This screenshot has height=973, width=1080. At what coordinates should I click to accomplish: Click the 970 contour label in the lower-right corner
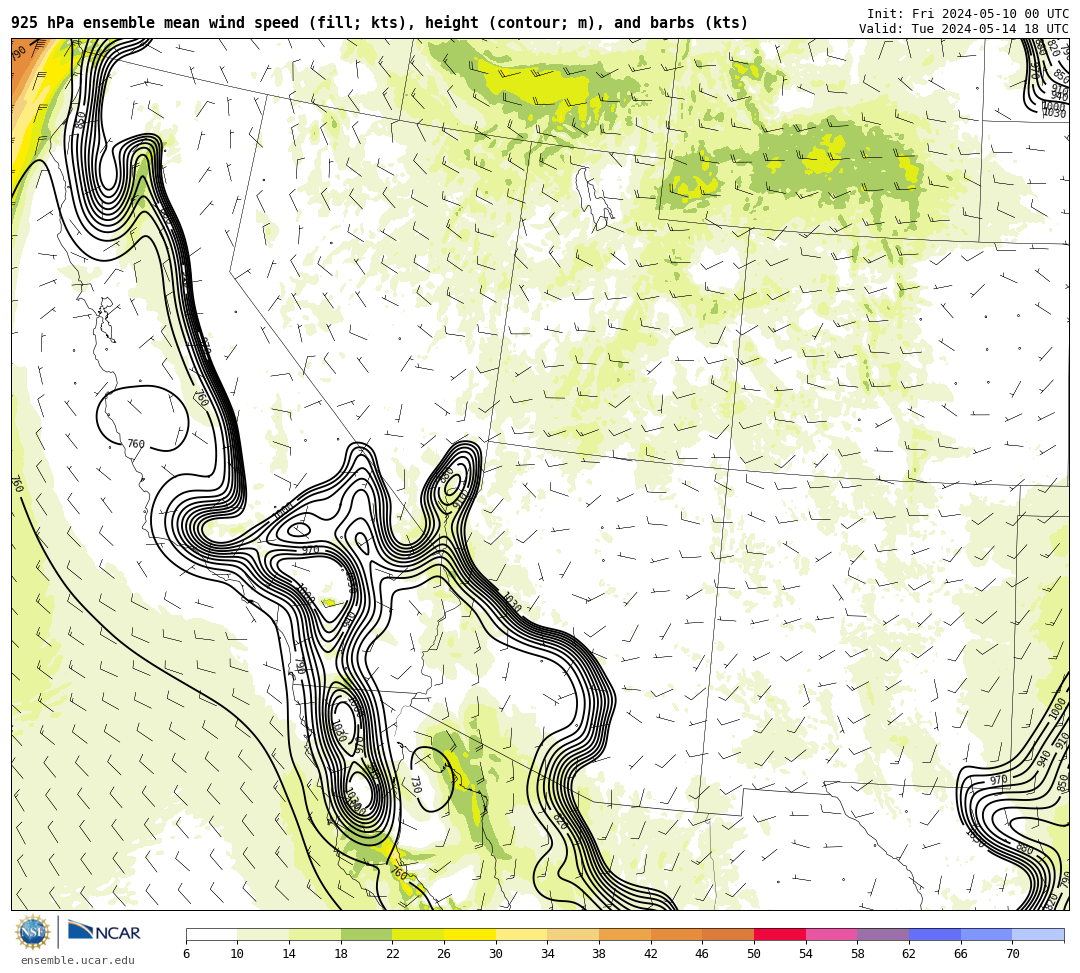click(999, 780)
